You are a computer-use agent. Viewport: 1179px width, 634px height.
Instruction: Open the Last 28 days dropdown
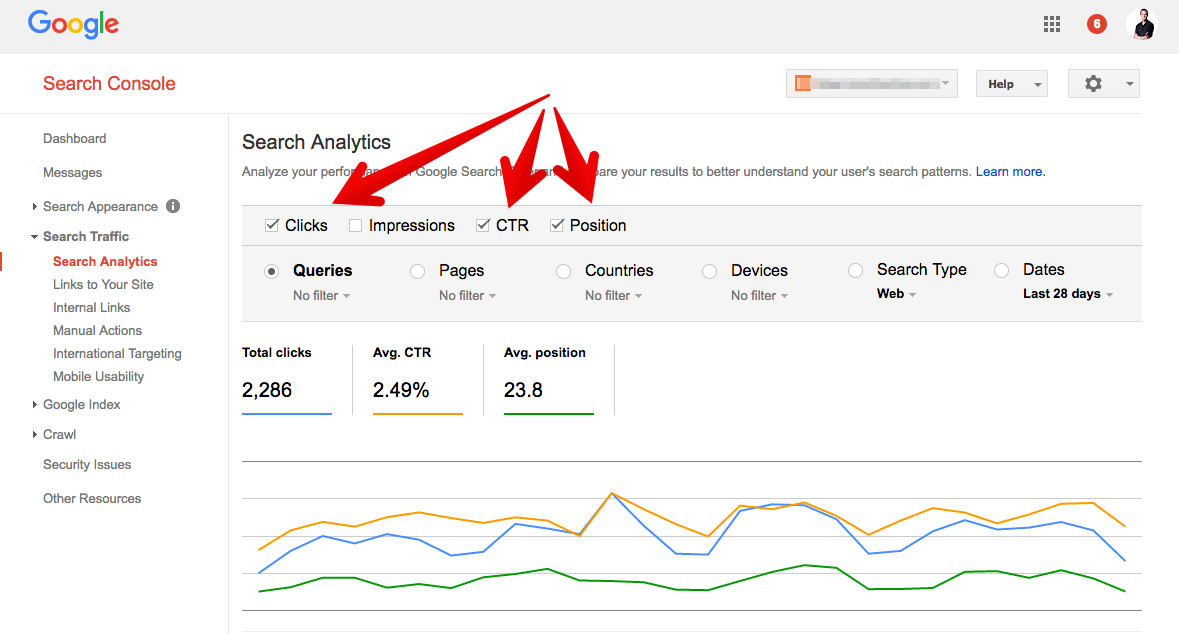[1067, 294]
